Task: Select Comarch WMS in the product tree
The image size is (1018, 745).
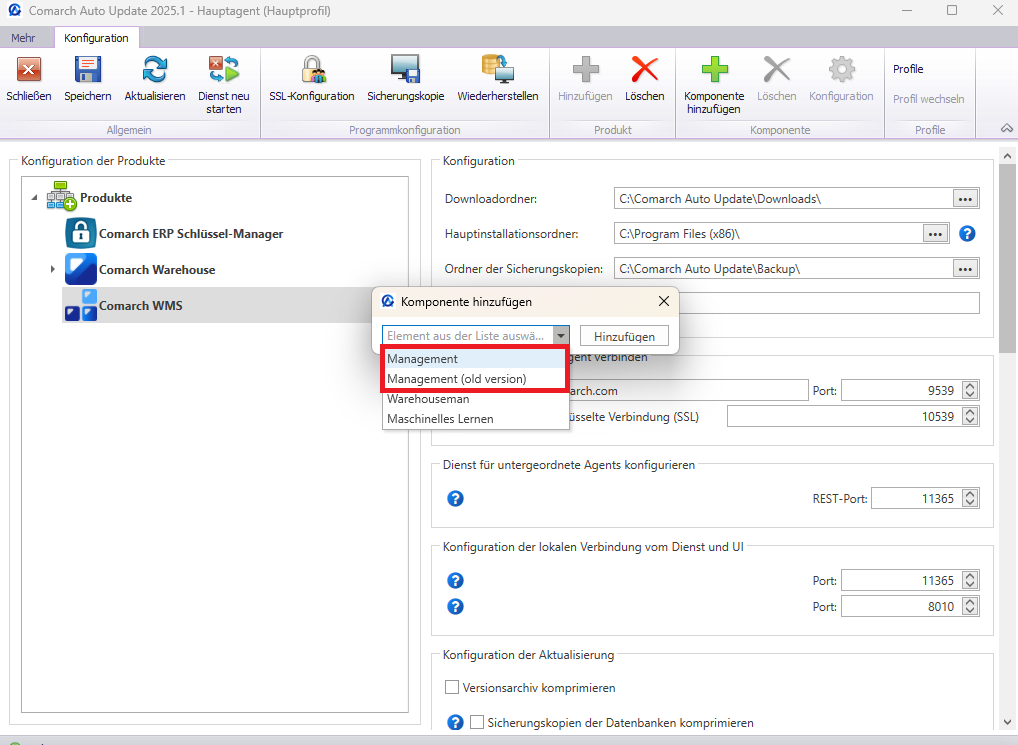Action: [141, 306]
